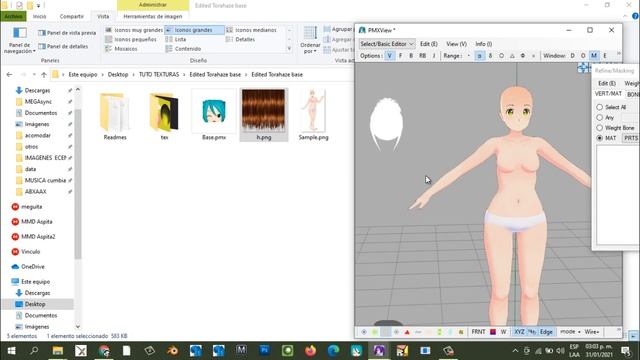
Task: Click the red triangle icon in bottom toolbar
Action: tap(407, 332)
